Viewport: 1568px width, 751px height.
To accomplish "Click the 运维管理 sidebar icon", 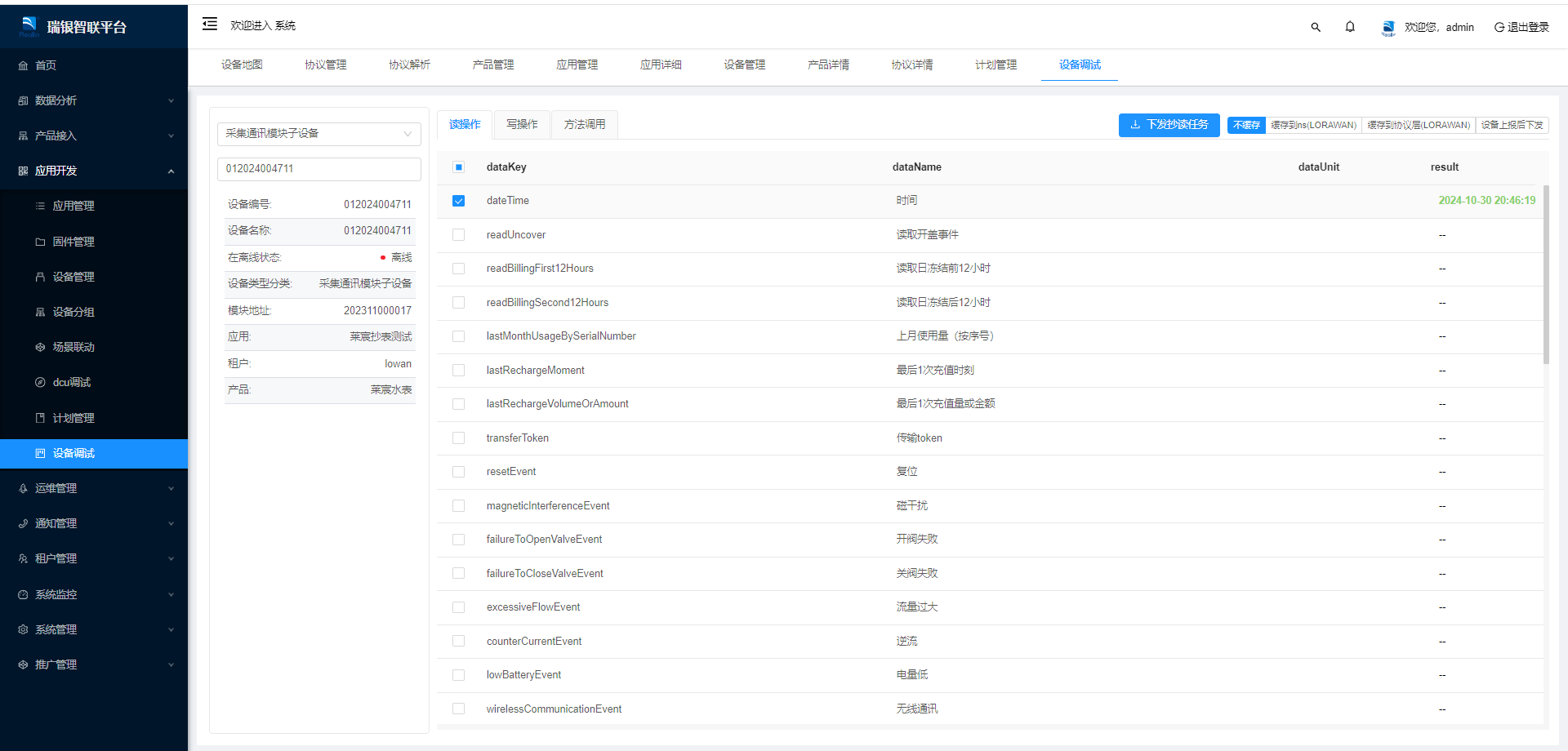I will click(23, 488).
